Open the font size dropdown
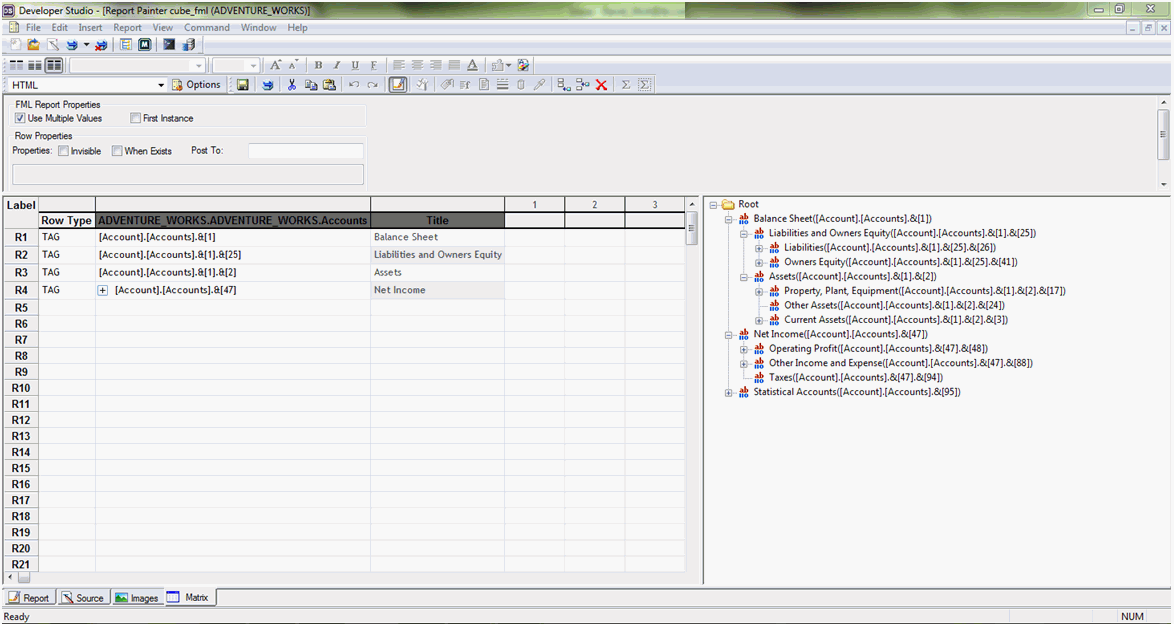Screen dimensions: 1174x624 253,66
